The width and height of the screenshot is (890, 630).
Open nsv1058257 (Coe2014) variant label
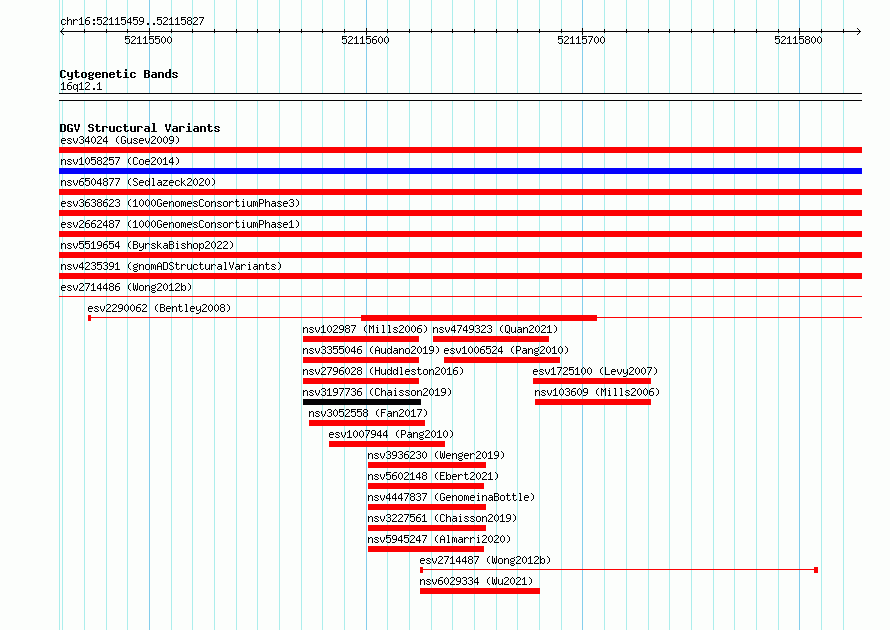click(120, 161)
